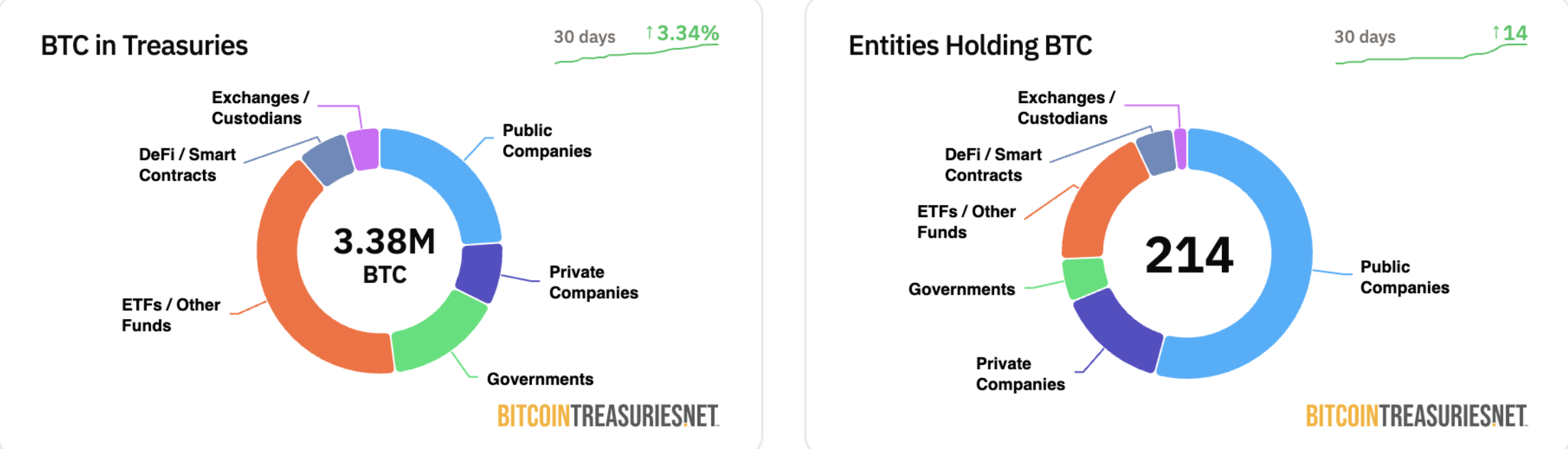Click the small green Governments segment in Entities Holding BTC

coord(1085,277)
